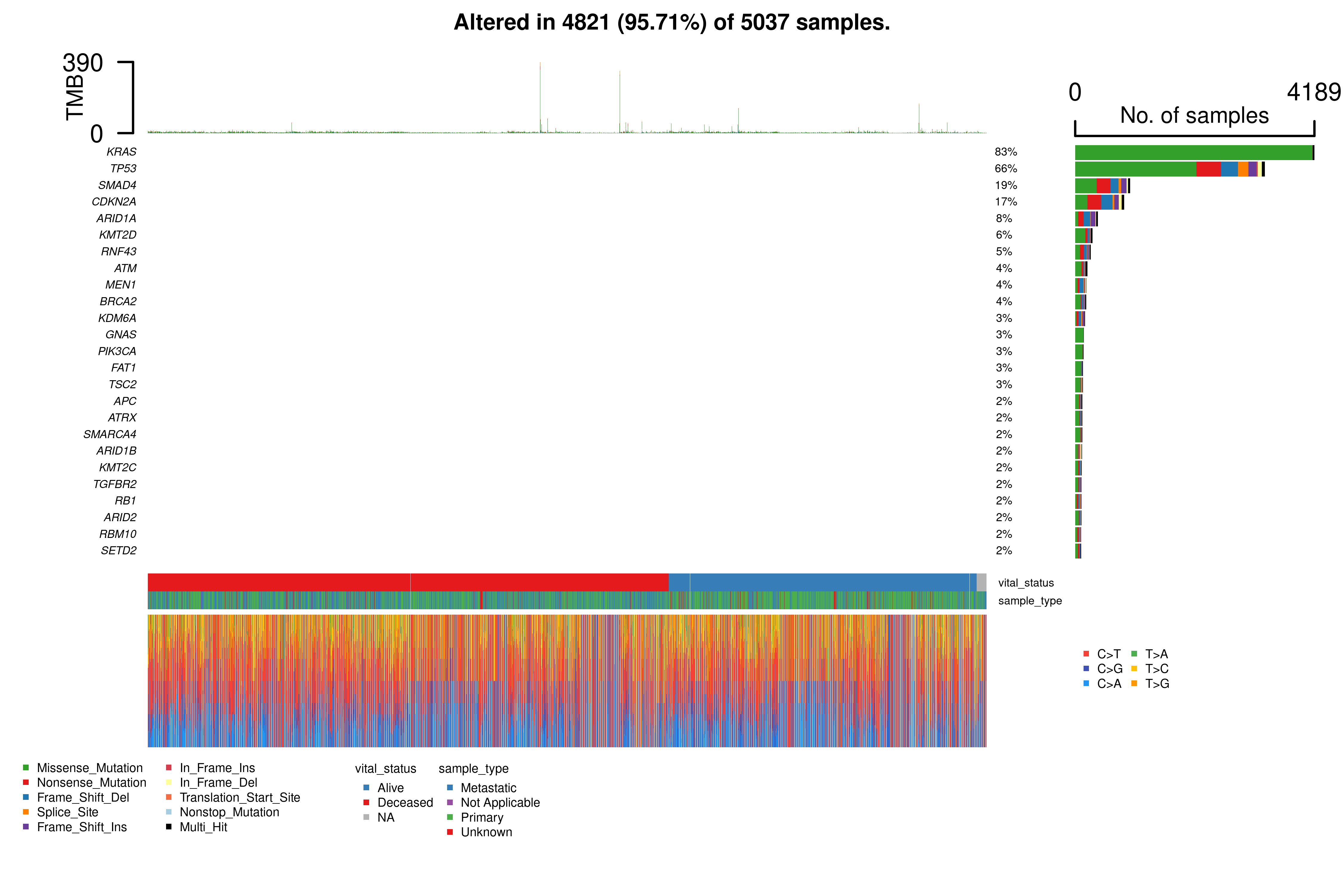Click the Multi_Hit black legend swatch

tap(168, 827)
